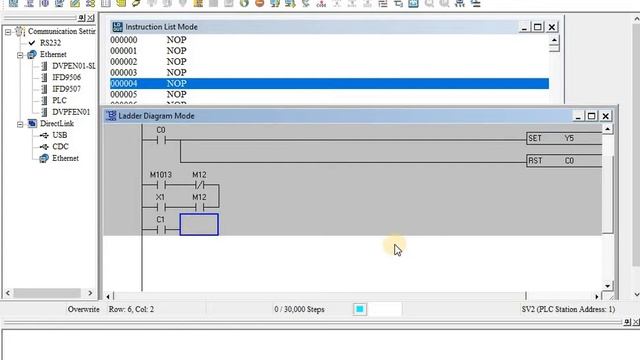Choose the CDC DirectLink connection
Image resolution: width=640 pixels, height=360 pixels.
pyautogui.click(x=60, y=147)
